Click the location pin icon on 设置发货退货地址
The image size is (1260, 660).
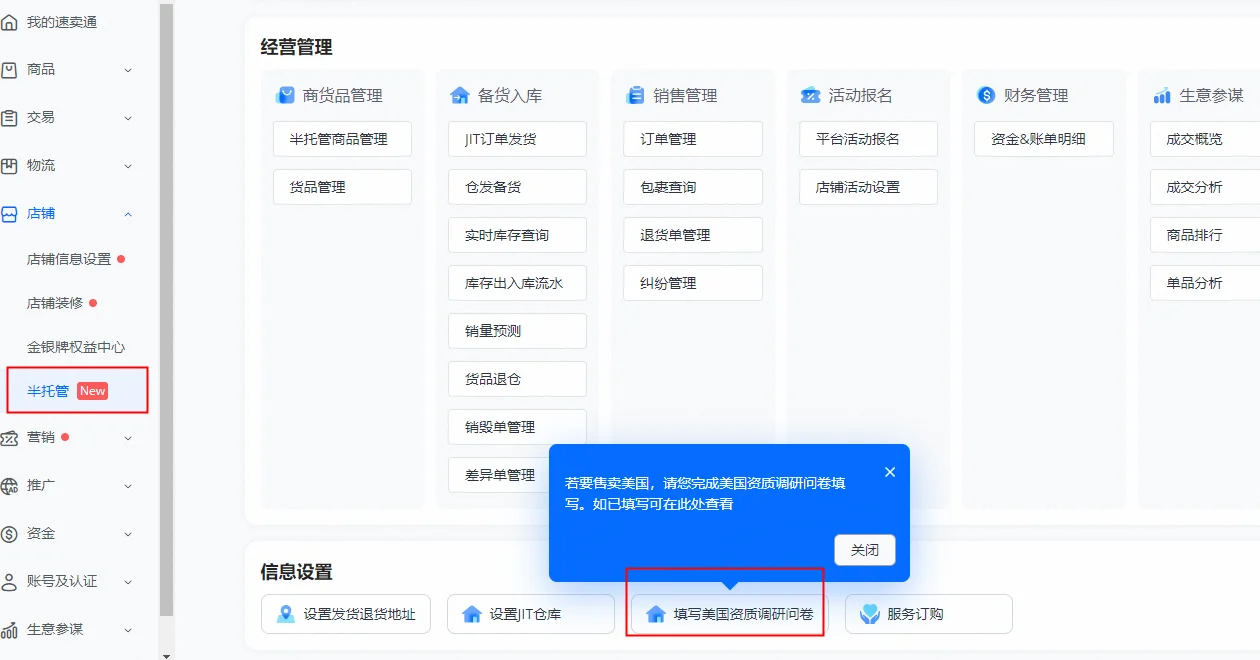286,614
